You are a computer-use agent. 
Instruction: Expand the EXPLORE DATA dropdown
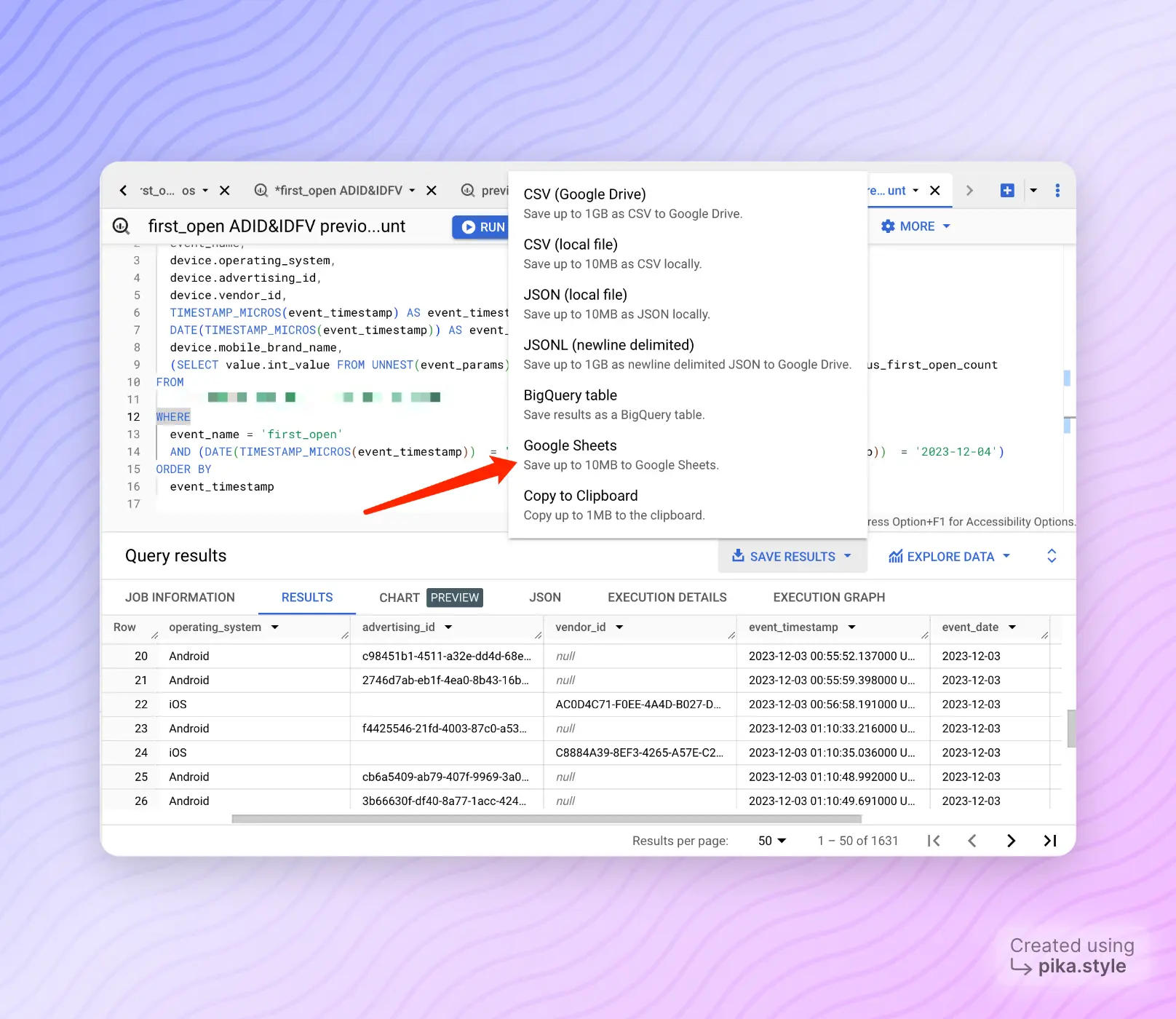949,557
